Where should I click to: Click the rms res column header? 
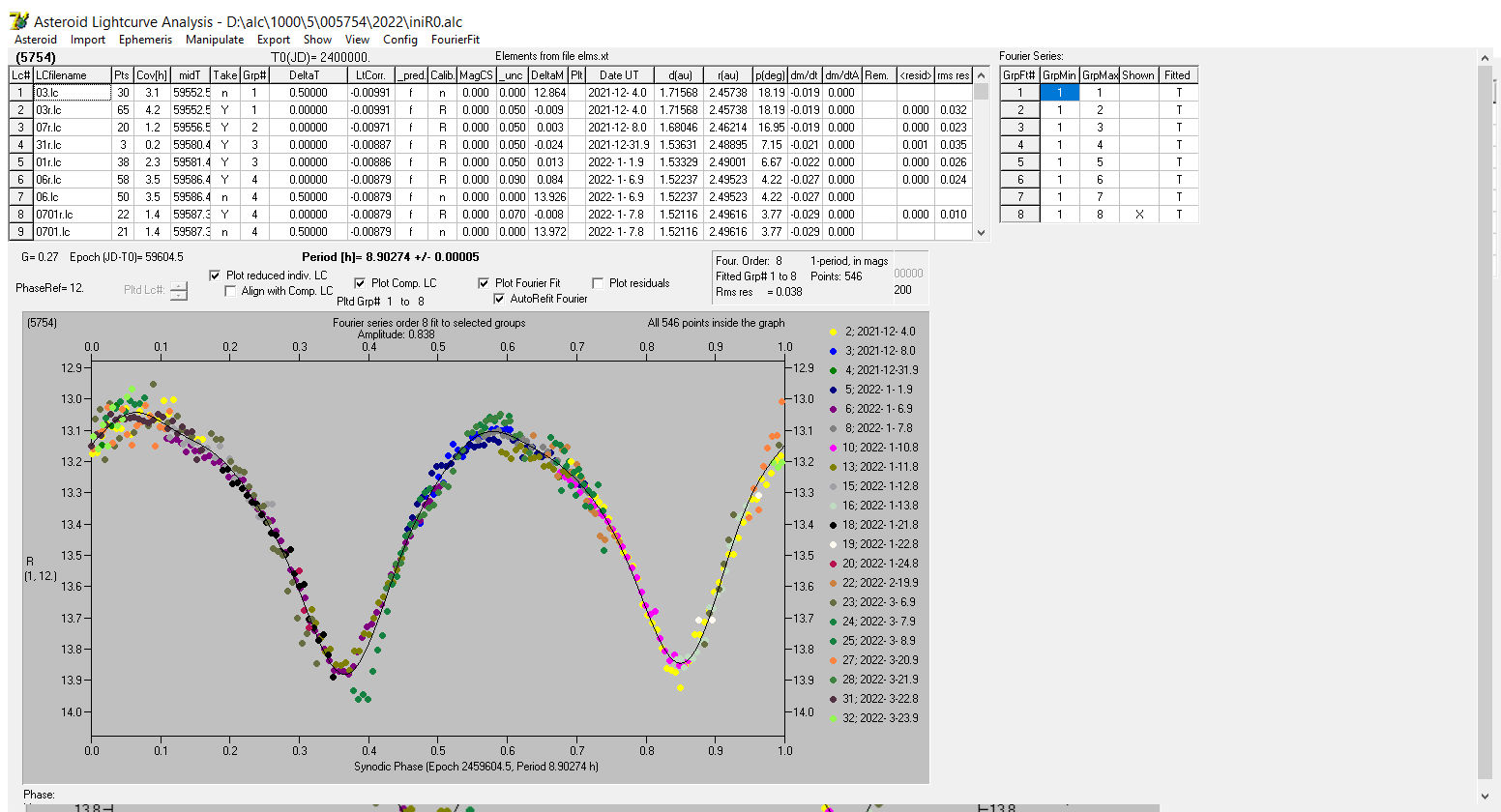[x=953, y=75]
